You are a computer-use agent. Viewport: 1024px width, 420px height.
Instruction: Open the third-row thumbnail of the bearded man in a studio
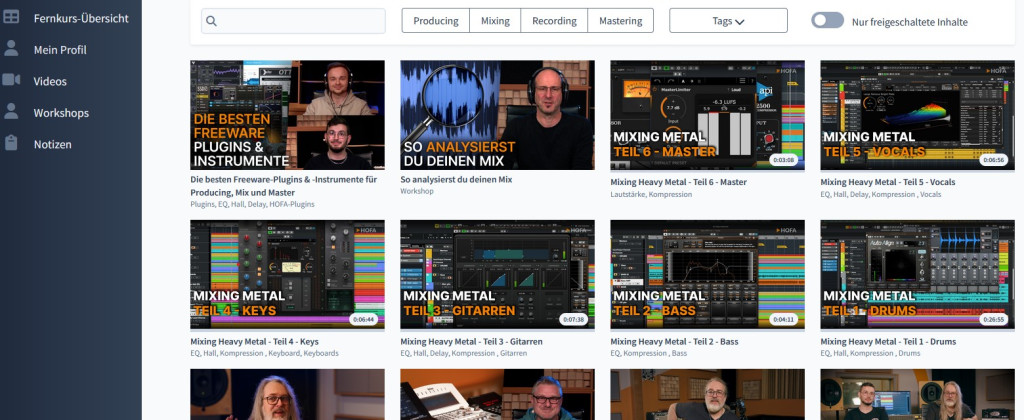tap(707, 395)
